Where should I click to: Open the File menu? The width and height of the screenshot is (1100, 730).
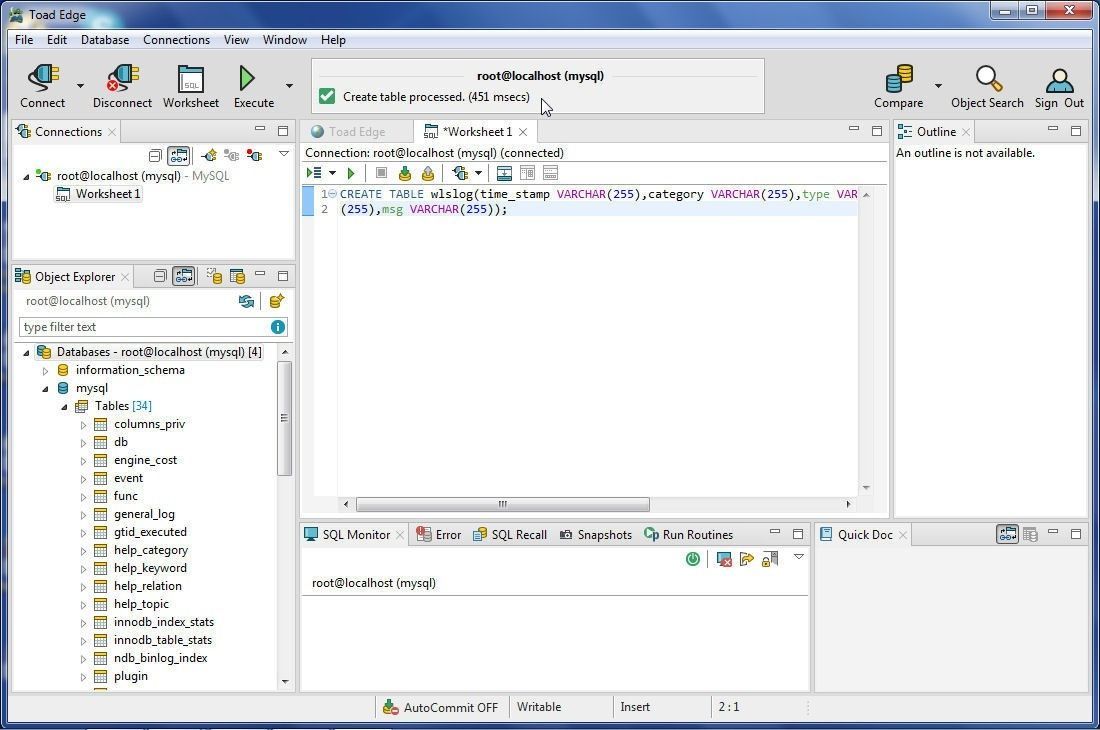pos(24,40)
